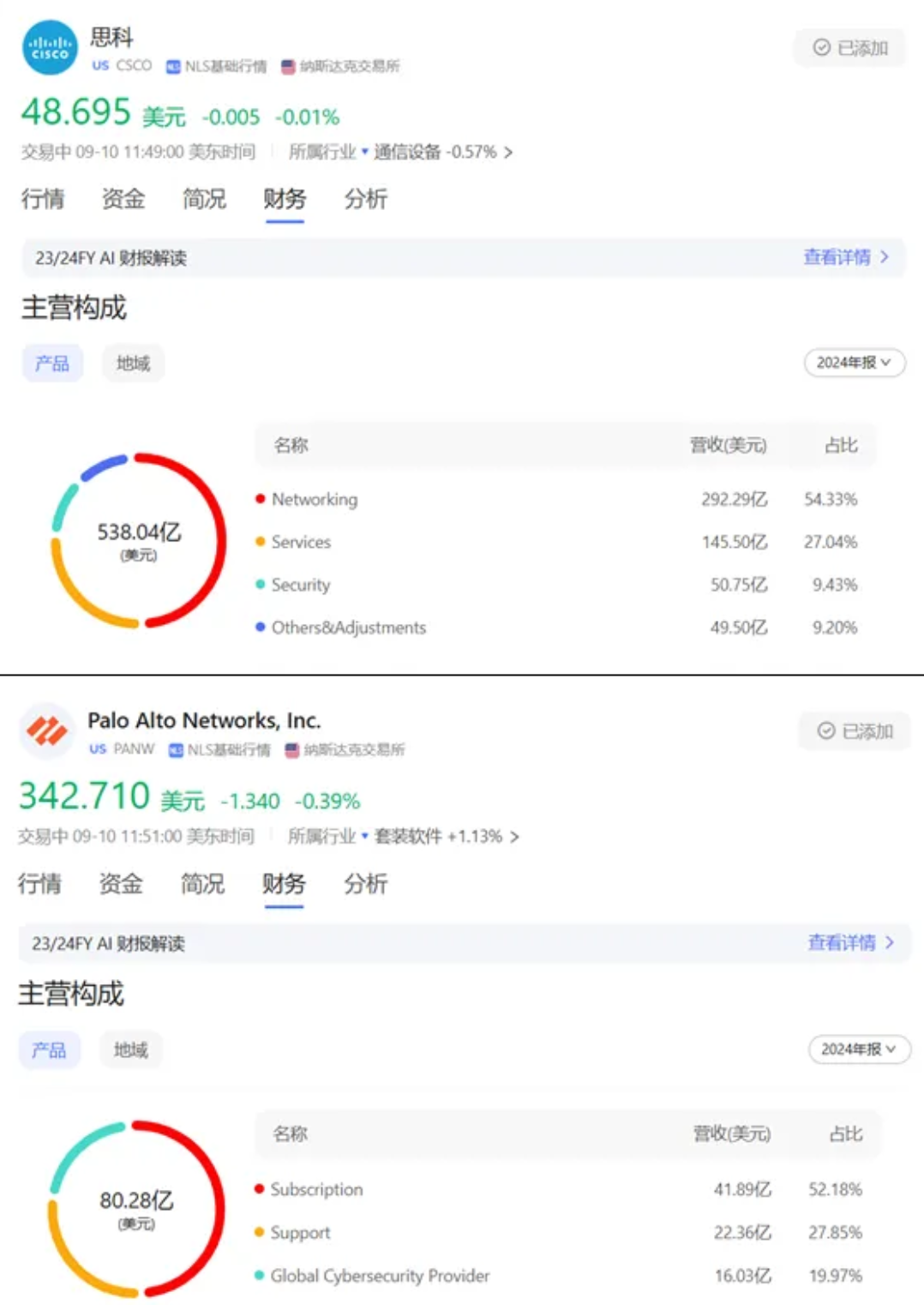
Task: Open Palo Alto 财务 tab
Action: [x=284, y=884]
